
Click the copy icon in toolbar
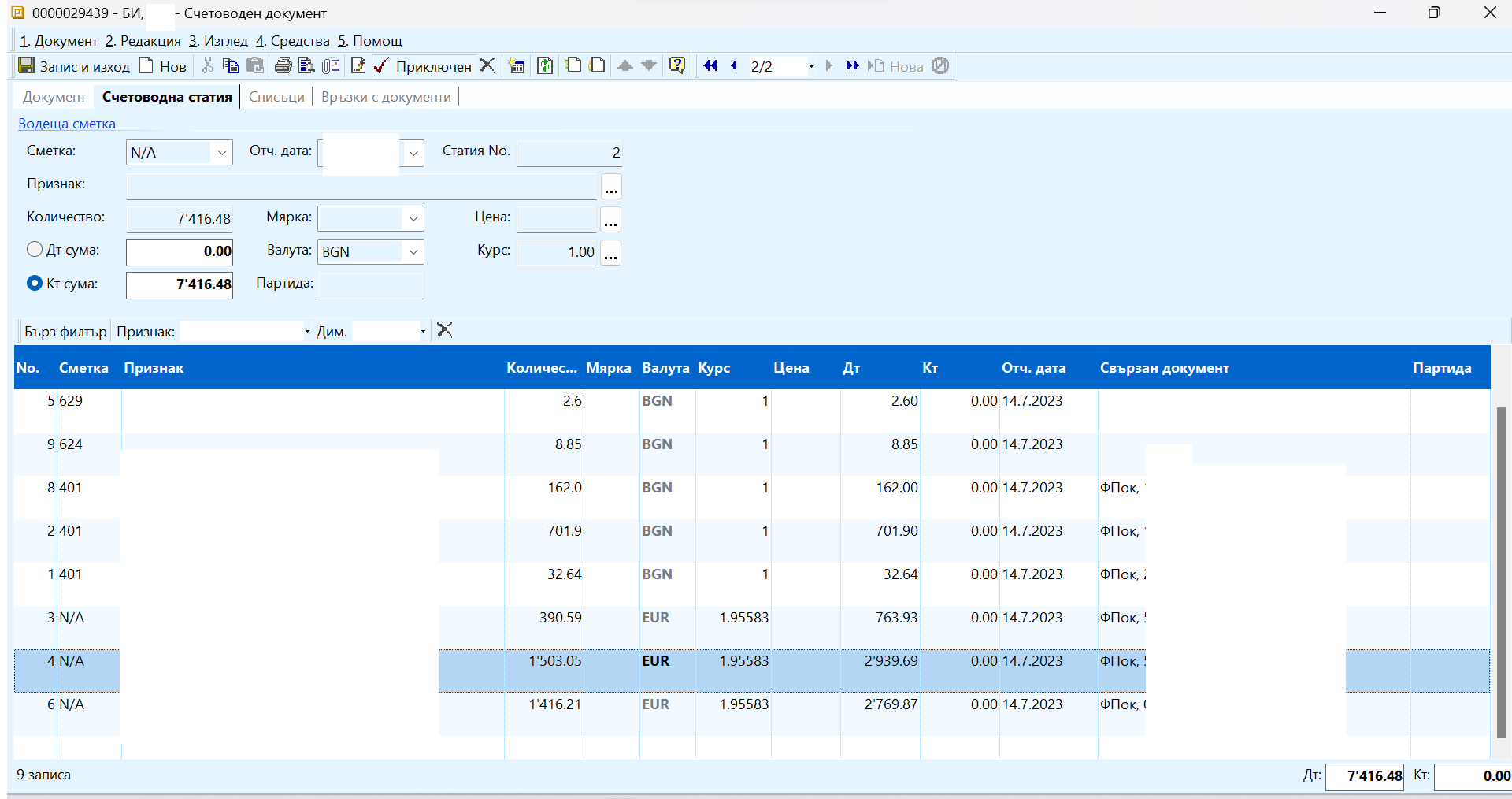(x=231, y=65)
